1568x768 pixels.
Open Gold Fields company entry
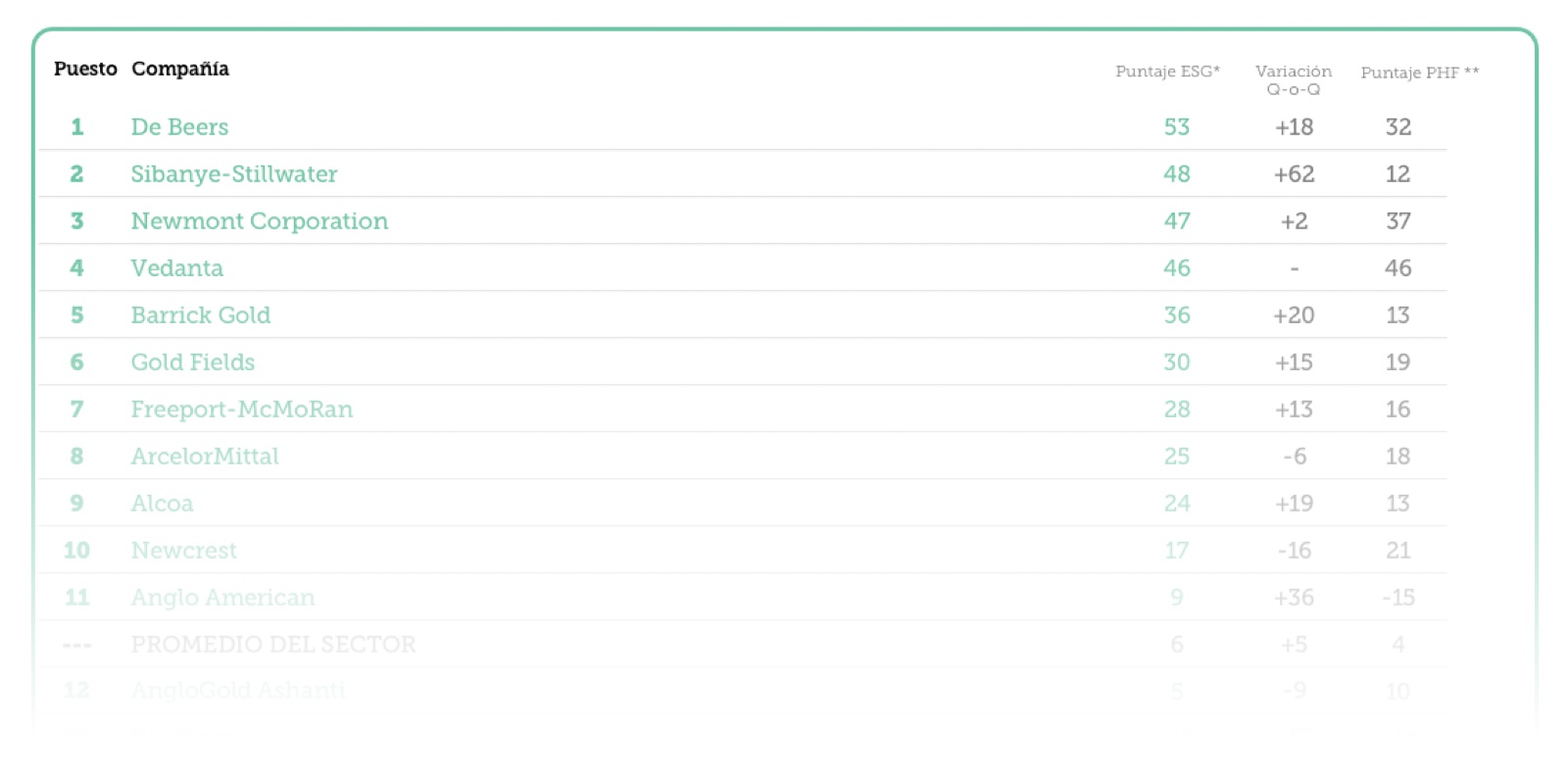click(193, 362)
